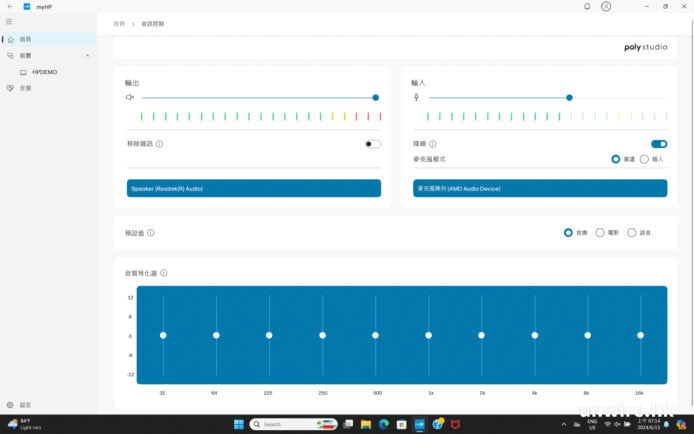Viewport: 694px width, 434px height.
Task: Mute output using the speaker icon
Action: (129, 97)
